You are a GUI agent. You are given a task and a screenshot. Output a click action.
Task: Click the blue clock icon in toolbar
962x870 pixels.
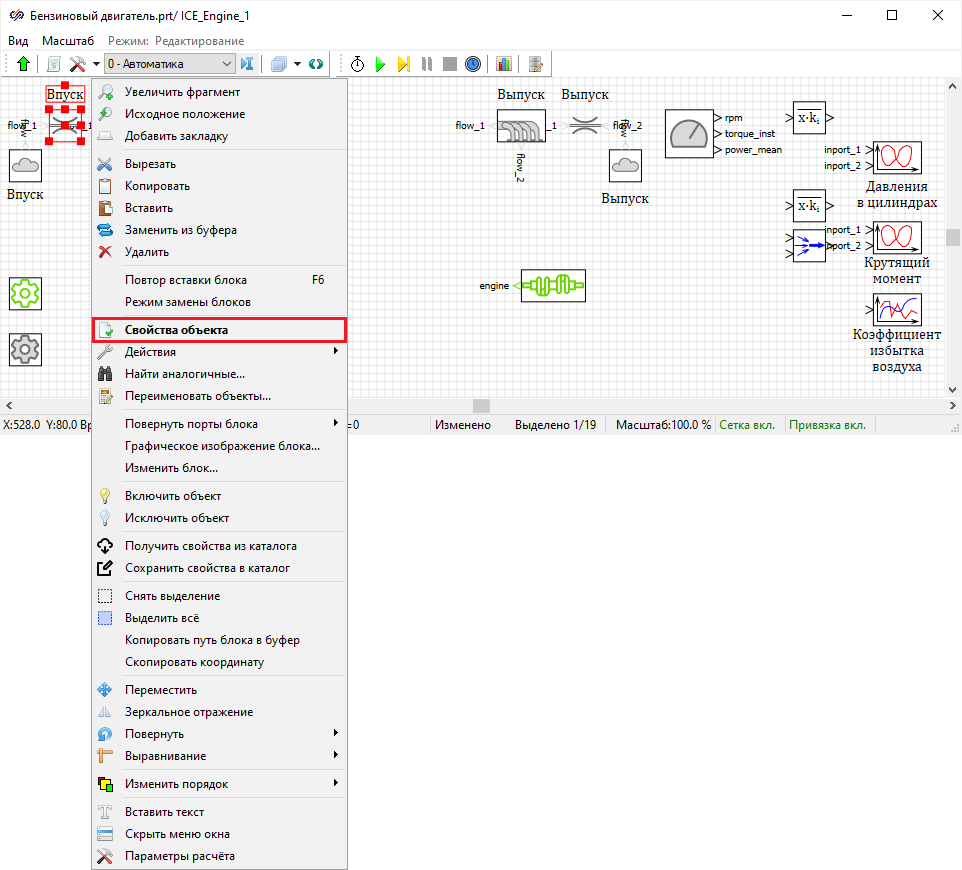(472, 64)
